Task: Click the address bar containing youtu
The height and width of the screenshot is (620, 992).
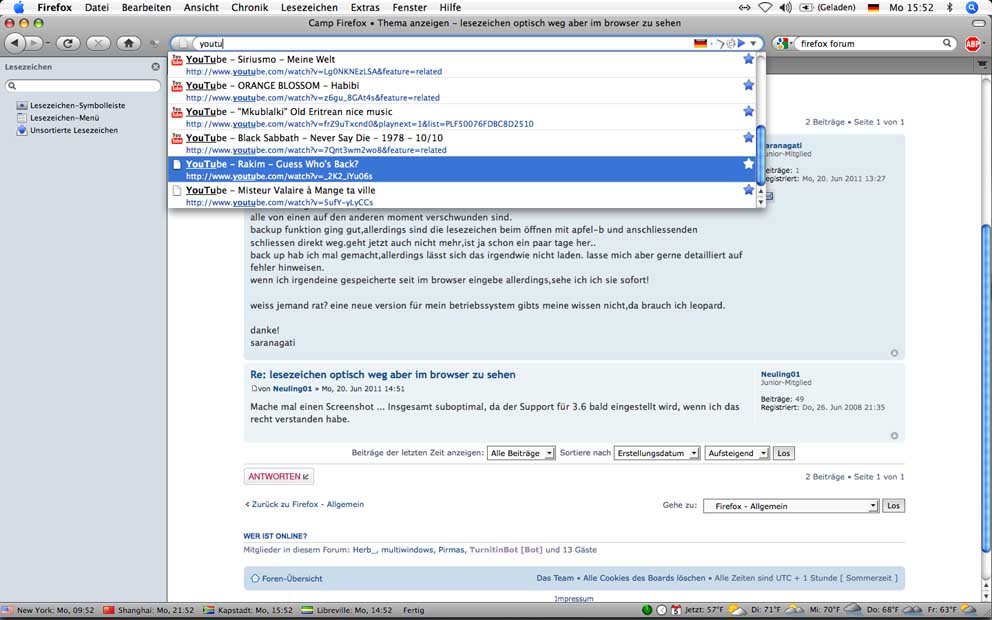Action: 443,44
